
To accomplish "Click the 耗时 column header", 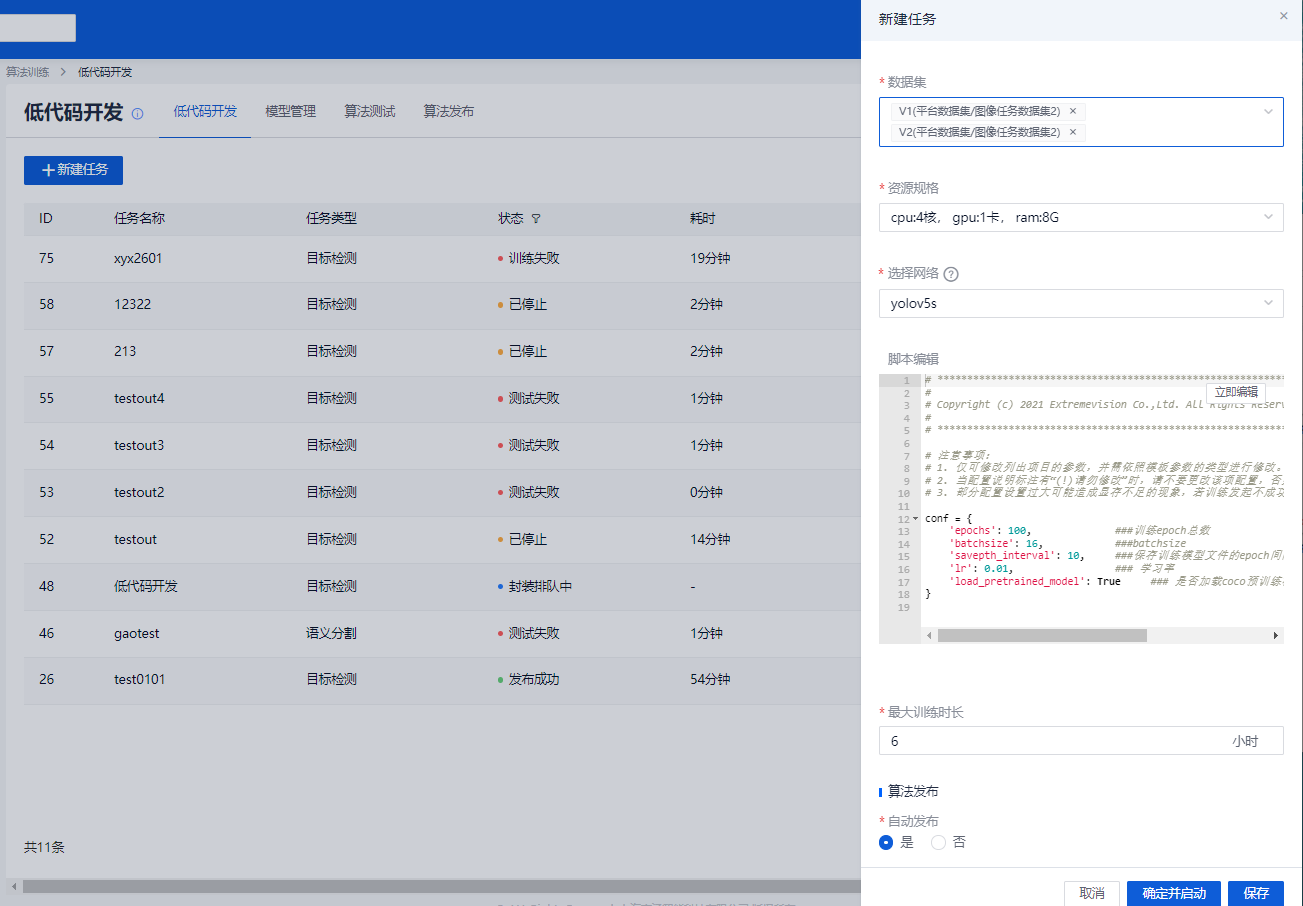I will [x=703, y=218].
